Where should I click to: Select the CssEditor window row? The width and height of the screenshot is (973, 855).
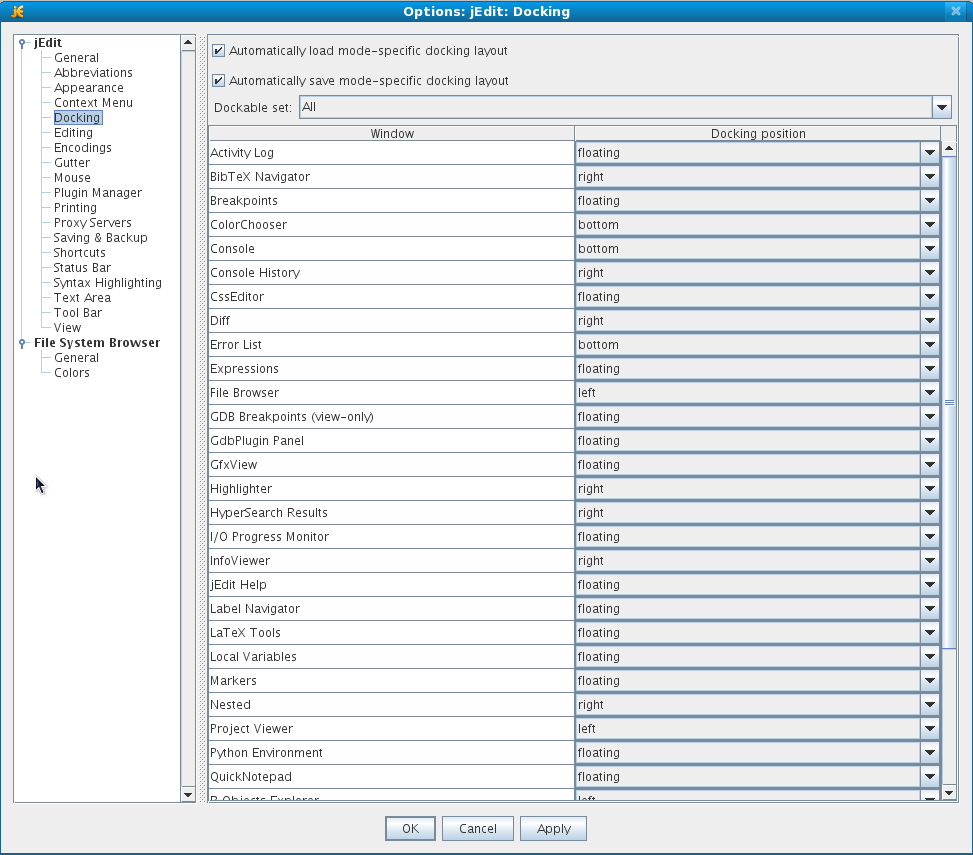click(x=392, y=297)
